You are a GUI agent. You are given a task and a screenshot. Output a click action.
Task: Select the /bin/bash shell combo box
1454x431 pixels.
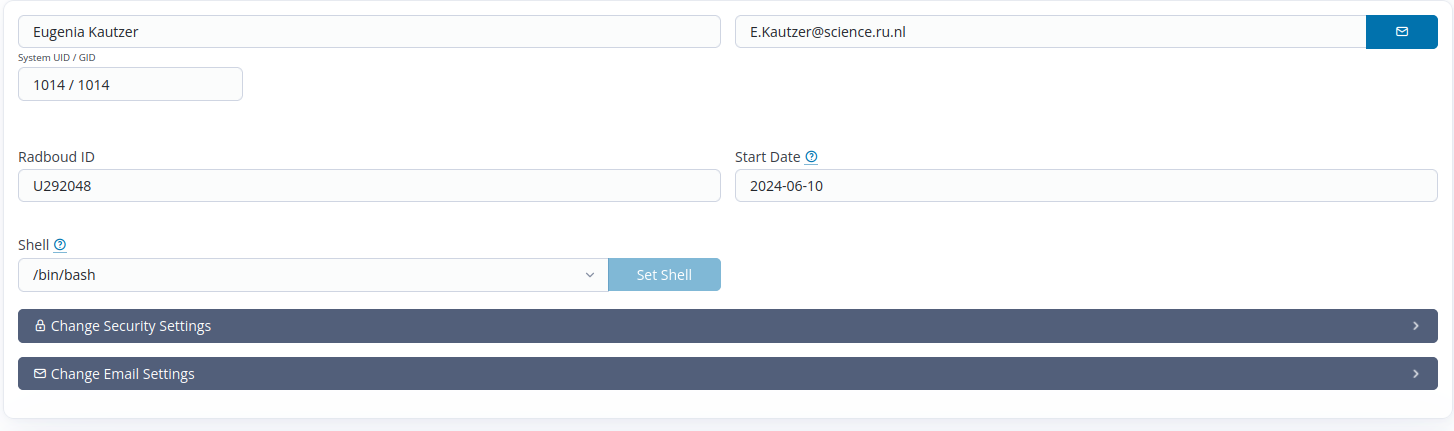[x=313, y=275]
